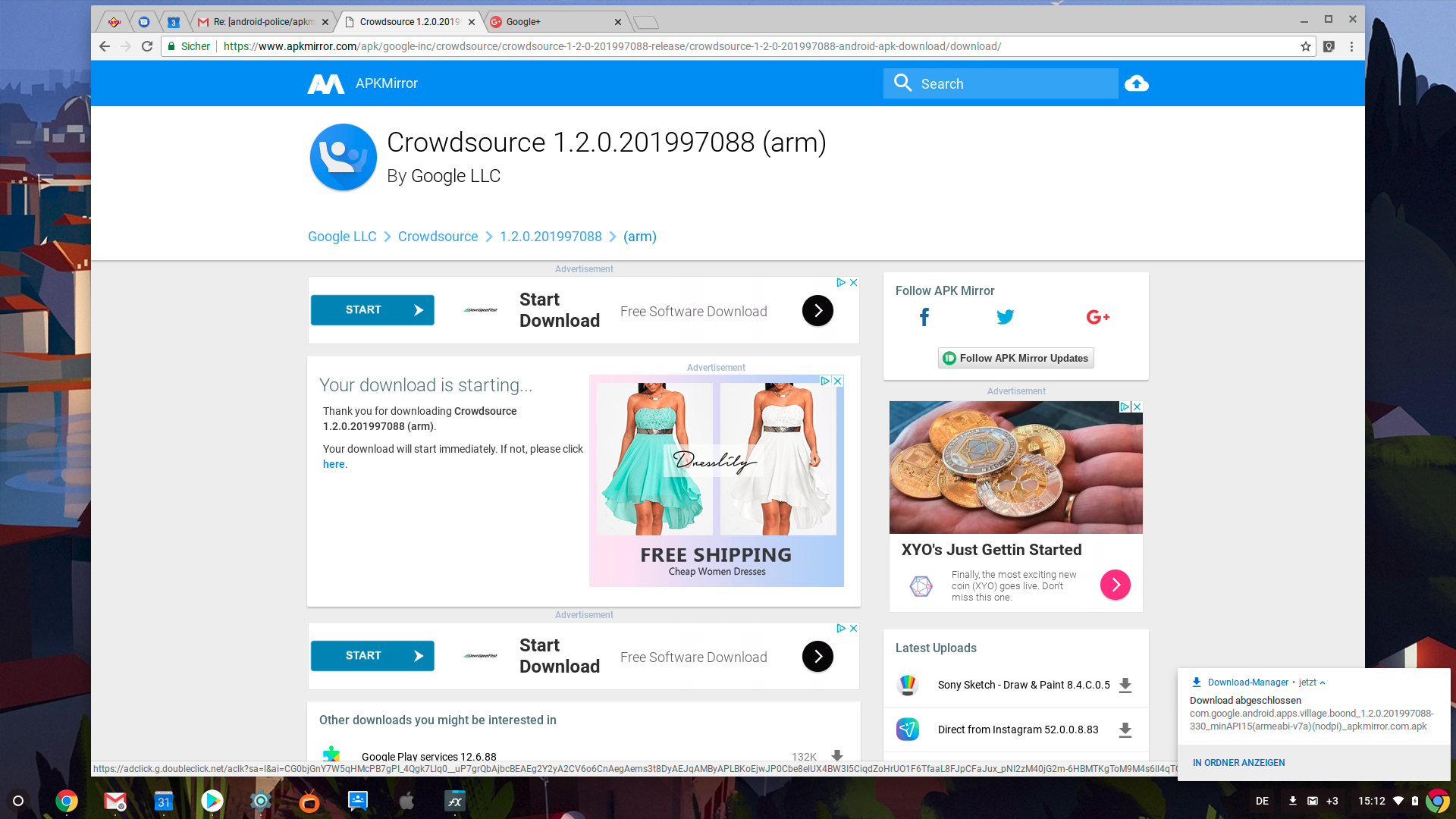This screenshot has height=819, width=1456.
Task: Switch to the pinned calendar tab
Action: (173, 22)
